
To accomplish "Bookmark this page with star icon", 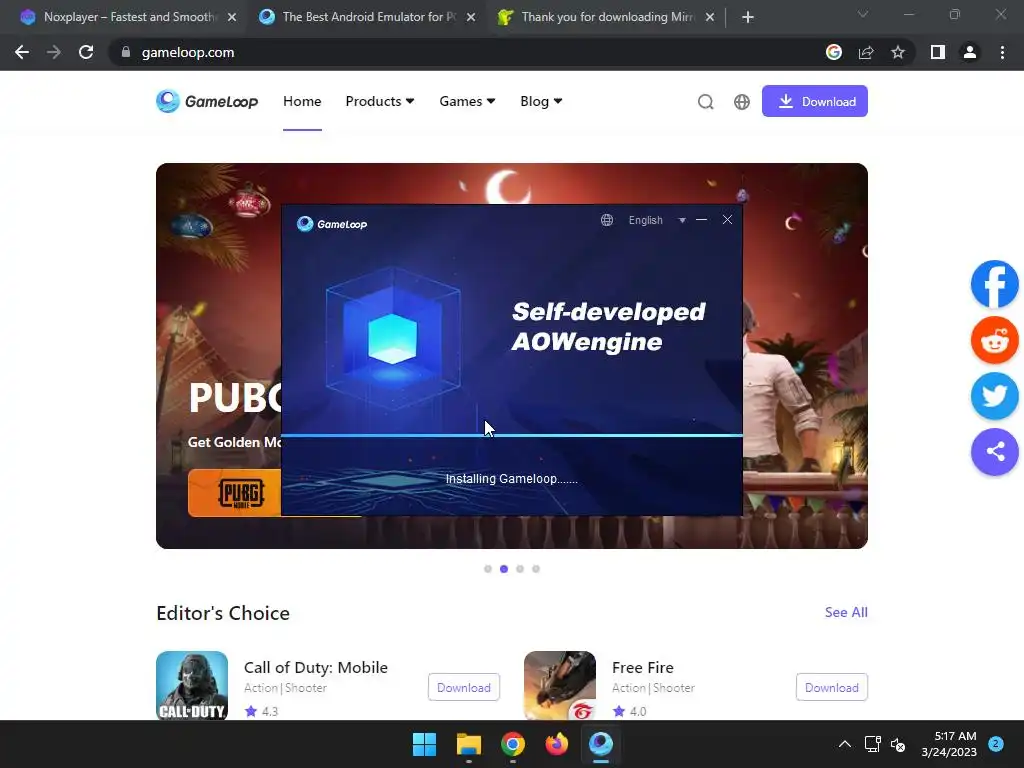I will (898, 52).
